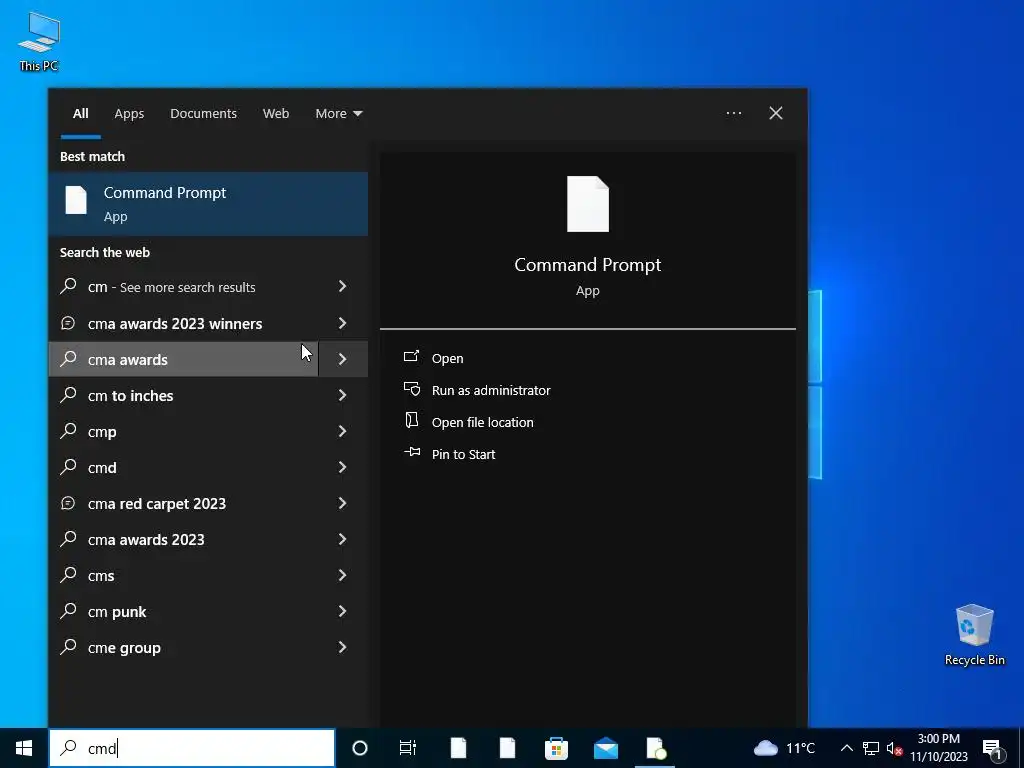Click Open to launch Command Prompt
Image resolution: width=1024 pixels, height=768 pixels.
pyautogui.click(x=447, y=358)
